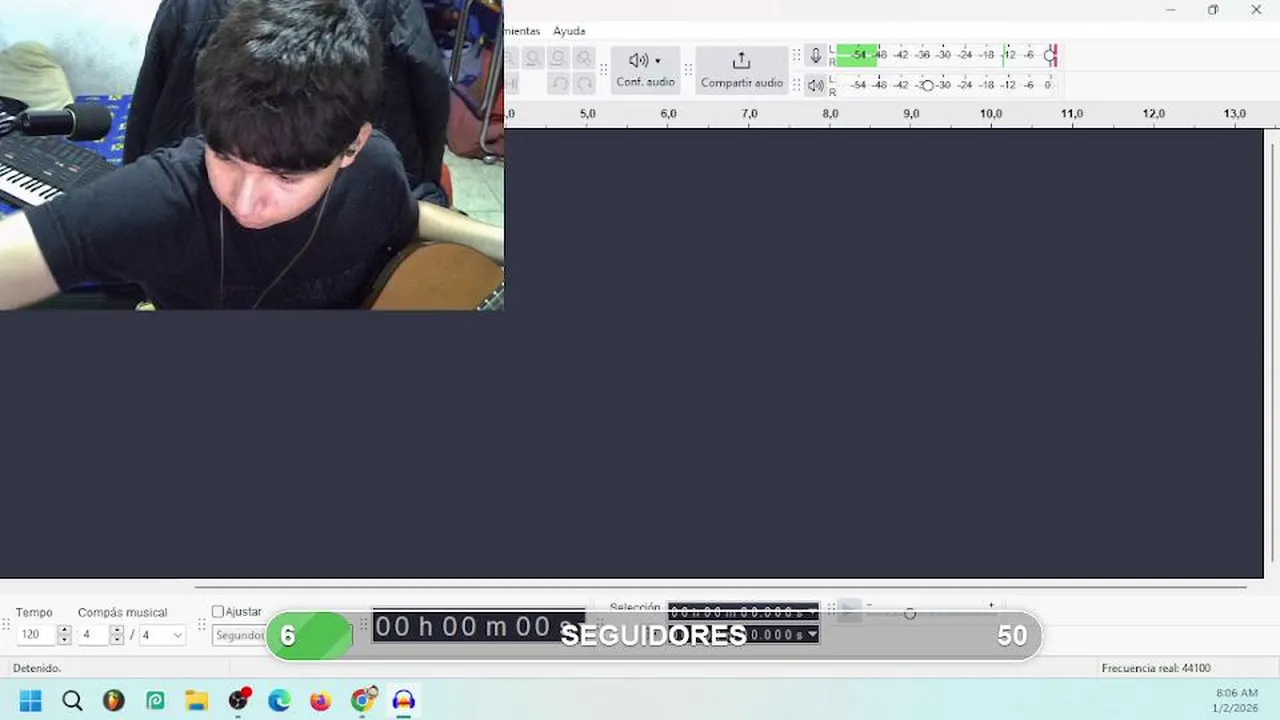
Task: Open the Conf. audio setup button
Action: 645,69
